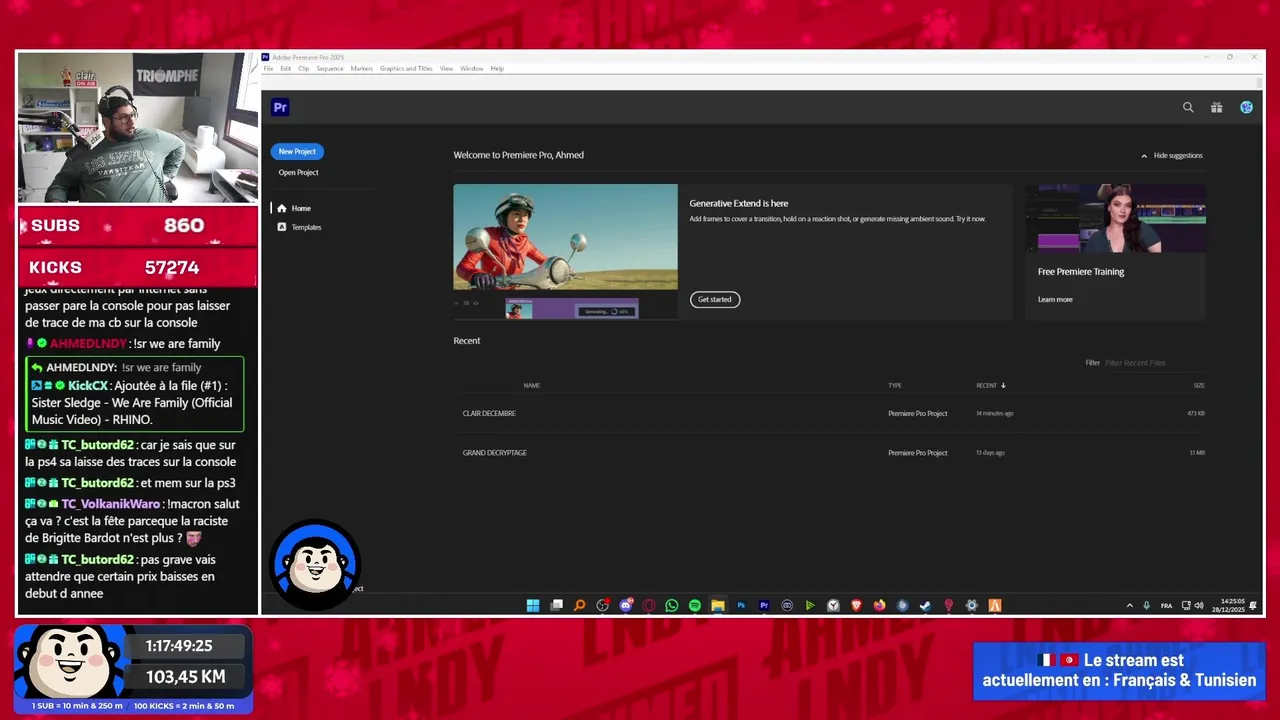Screen dimensions: 1280x720
Task: Click the New Project button
Action: pos(297,151)
